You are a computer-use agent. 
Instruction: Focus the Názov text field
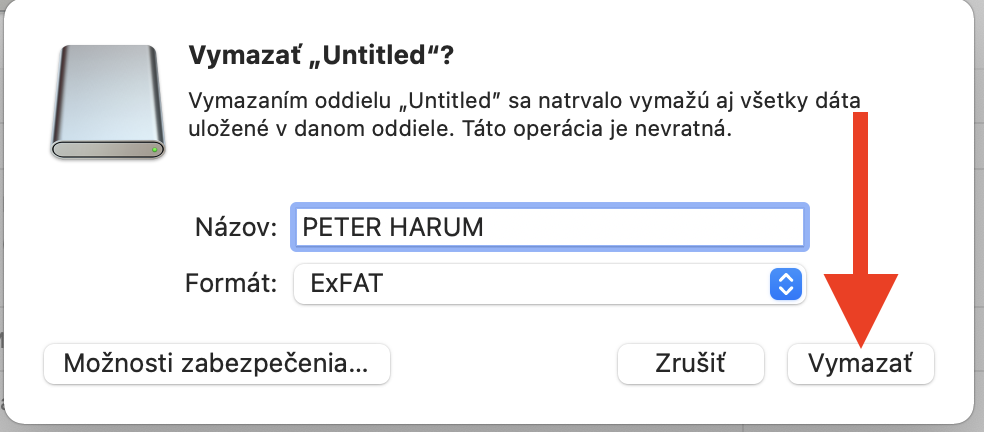click(x=548, y=227)
